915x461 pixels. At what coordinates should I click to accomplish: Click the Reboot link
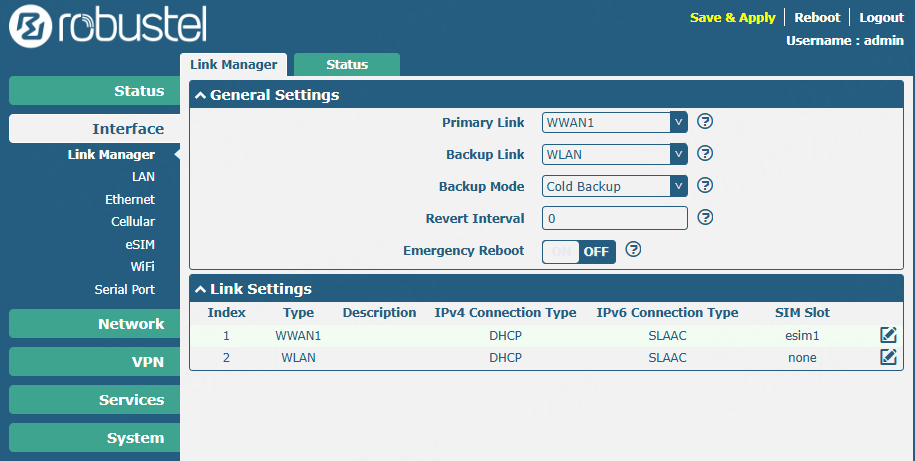[817, 18]
